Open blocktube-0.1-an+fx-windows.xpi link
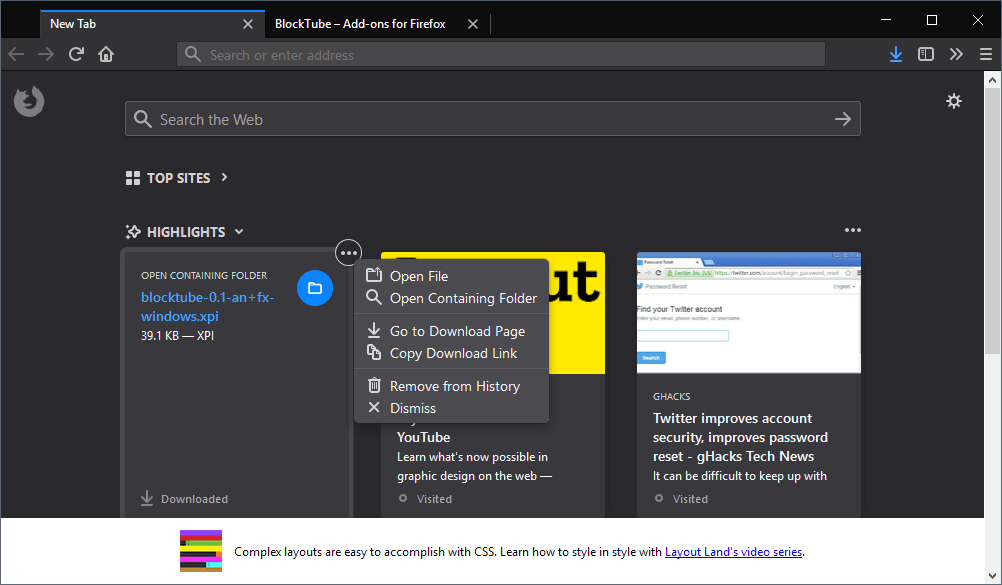This screenshot has width=1002, height=585. (x=208, y=307)
